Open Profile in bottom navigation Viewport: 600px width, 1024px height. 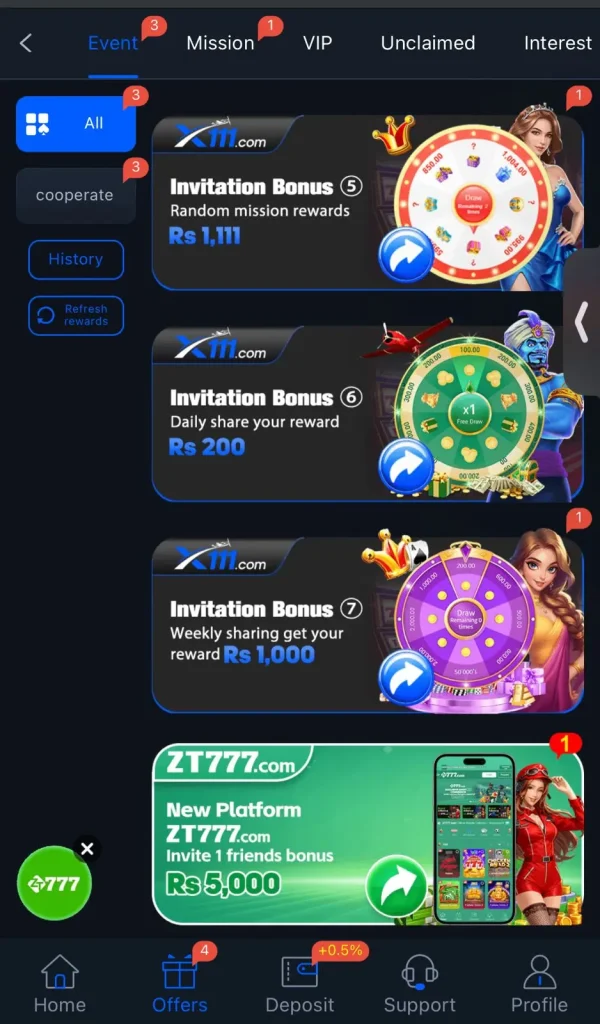coord(539,984)
